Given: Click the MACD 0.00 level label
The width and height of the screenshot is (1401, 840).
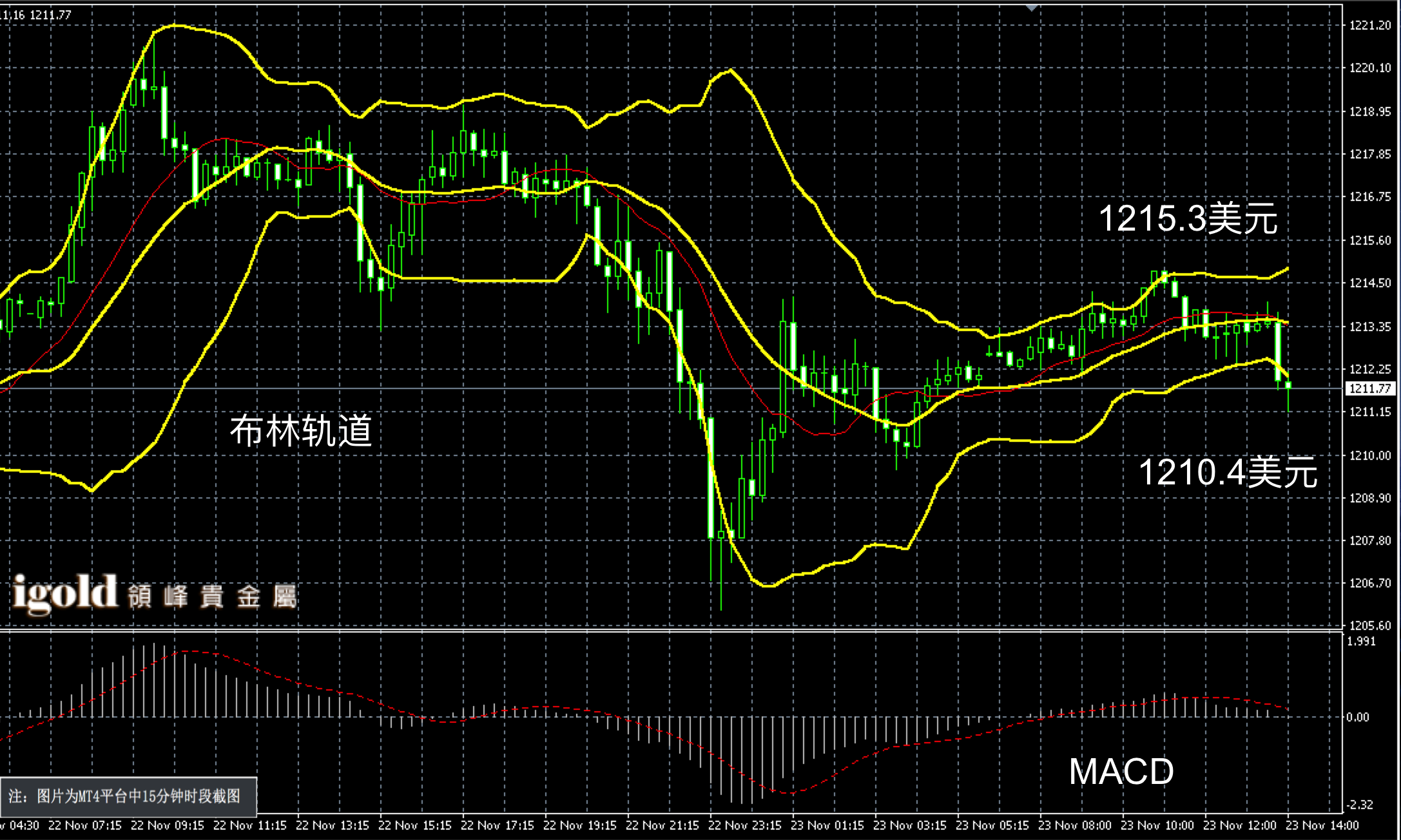Looking at the screenshot, I should pyautogui.click(x=1357, y=717).
